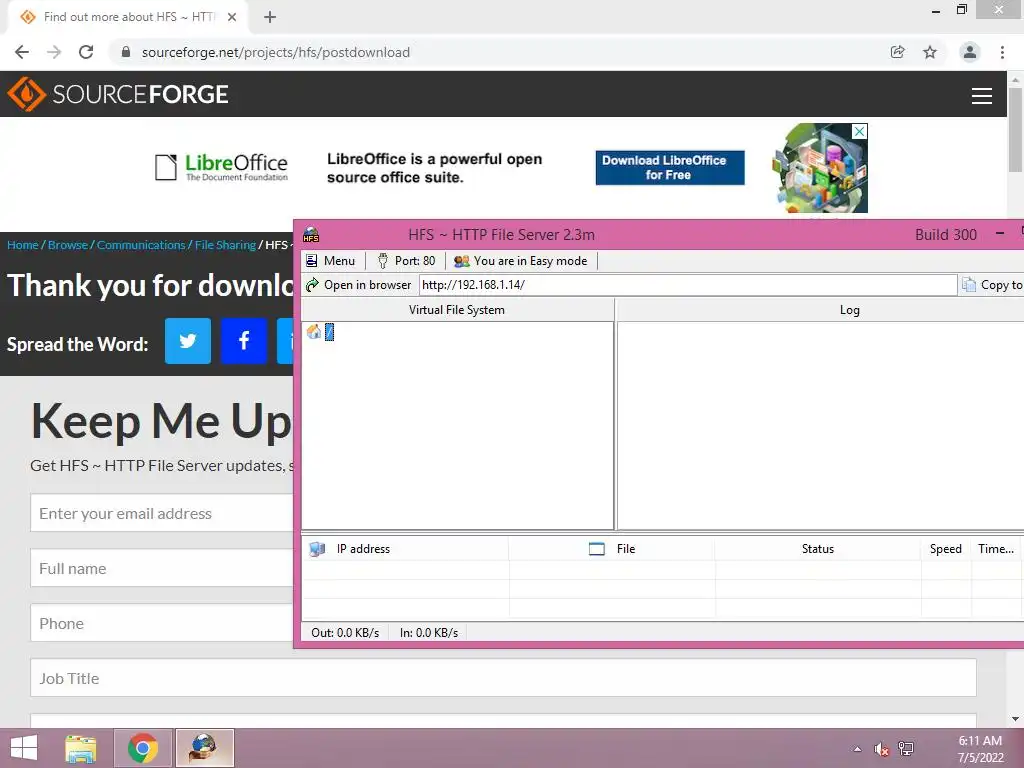This screenshot has width=1024, height=768.
Task: Close the LibreOffice ad
Action: point(860,131)
